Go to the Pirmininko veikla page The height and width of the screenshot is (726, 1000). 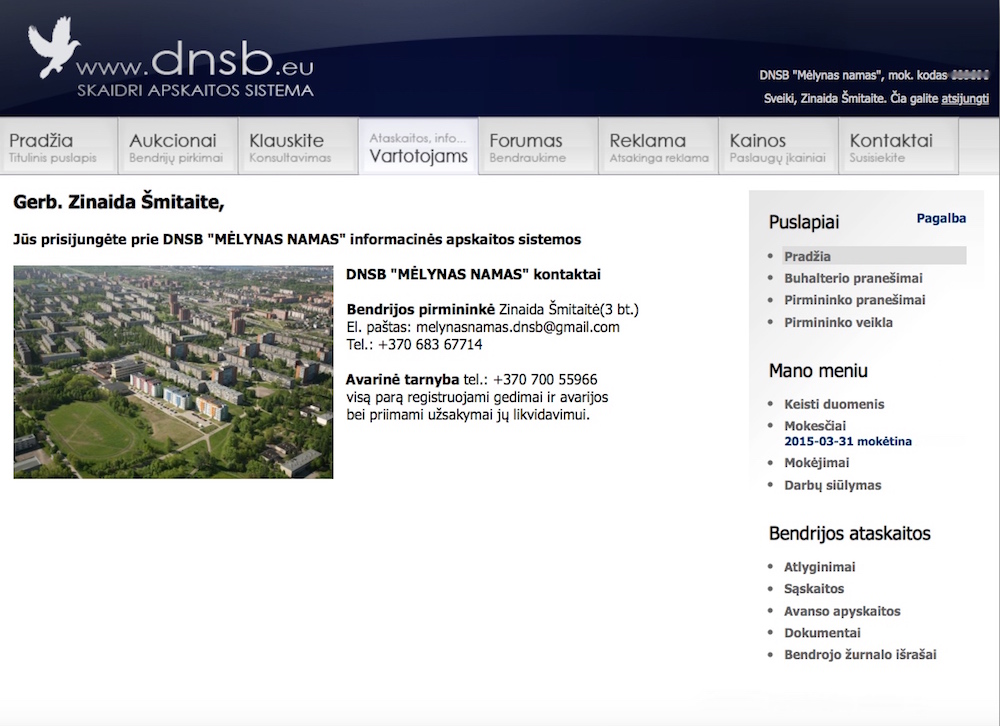pos(838,322)
